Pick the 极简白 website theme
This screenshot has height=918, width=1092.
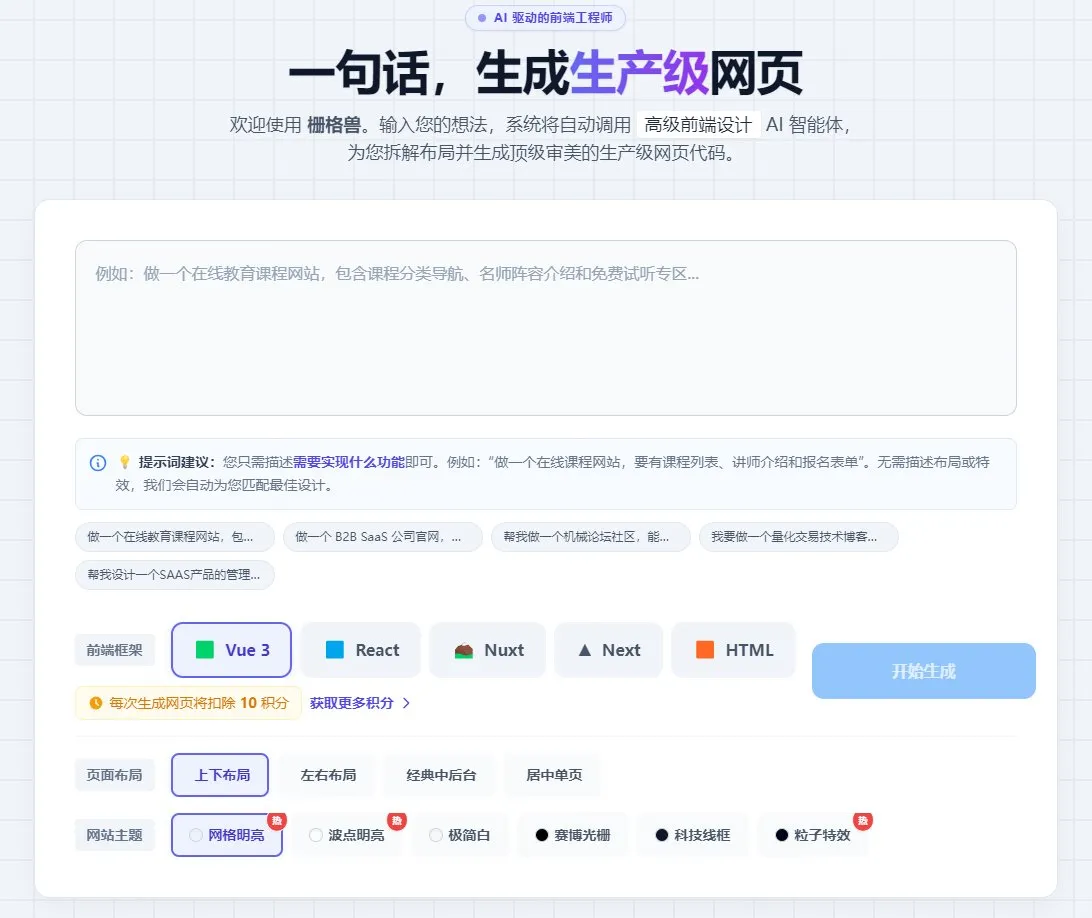(x=460, y=834)
